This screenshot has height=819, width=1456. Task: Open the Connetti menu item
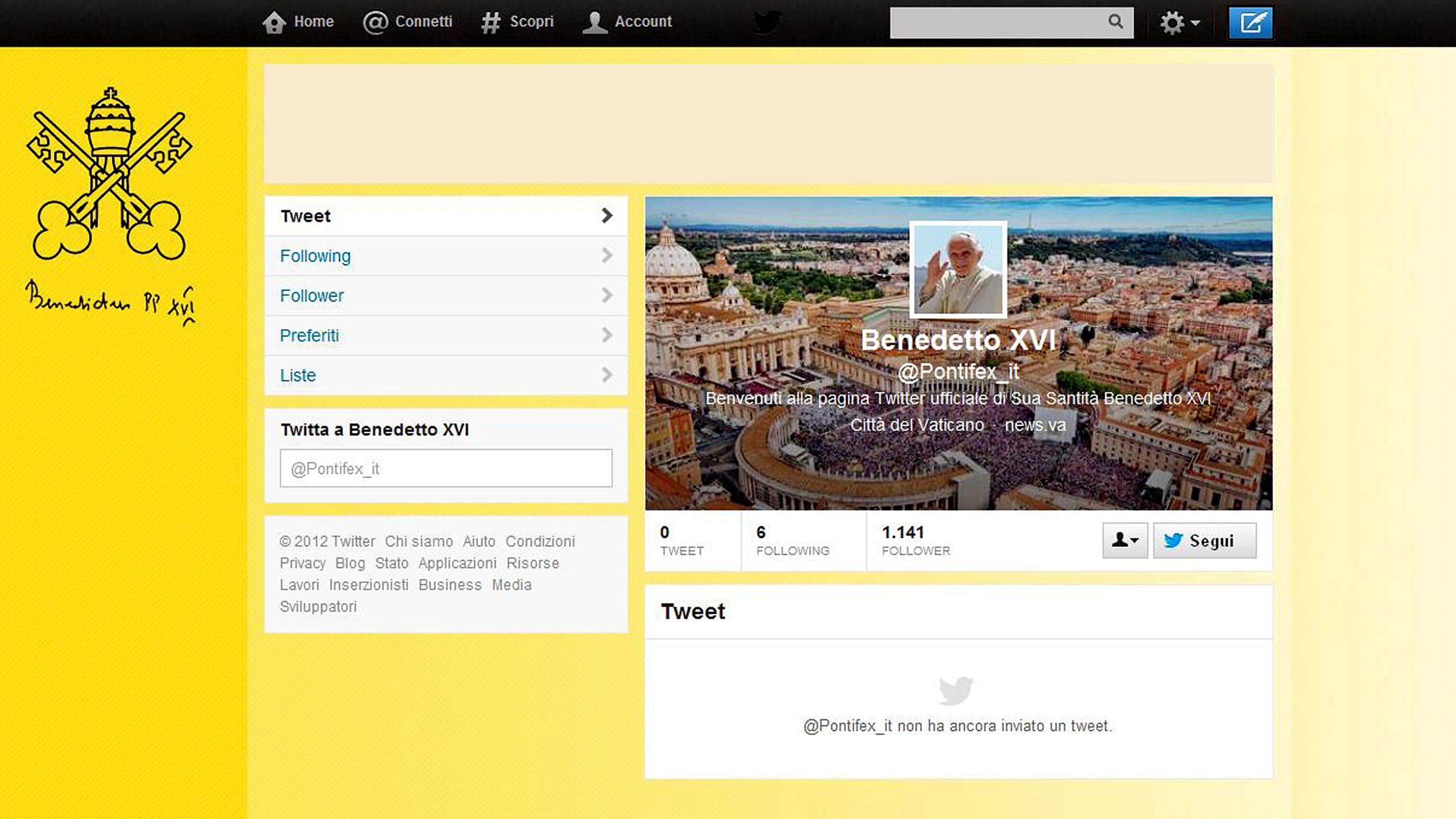408,22
